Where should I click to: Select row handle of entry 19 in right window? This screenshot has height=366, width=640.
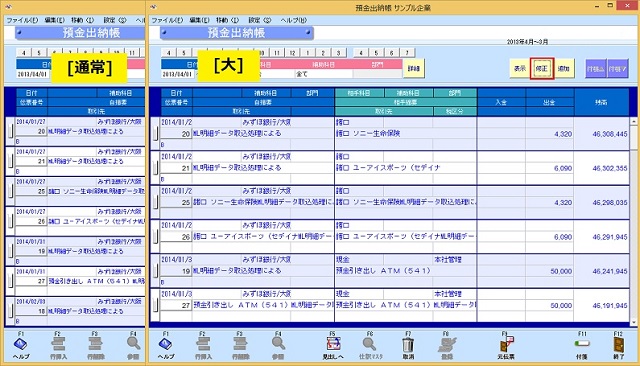[x=155, y=271]
